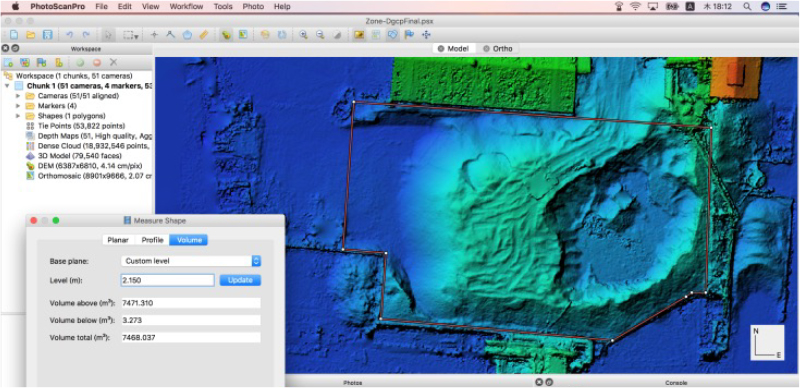
Task: Click the open folder toolbar icon
Action: point(31,35)
